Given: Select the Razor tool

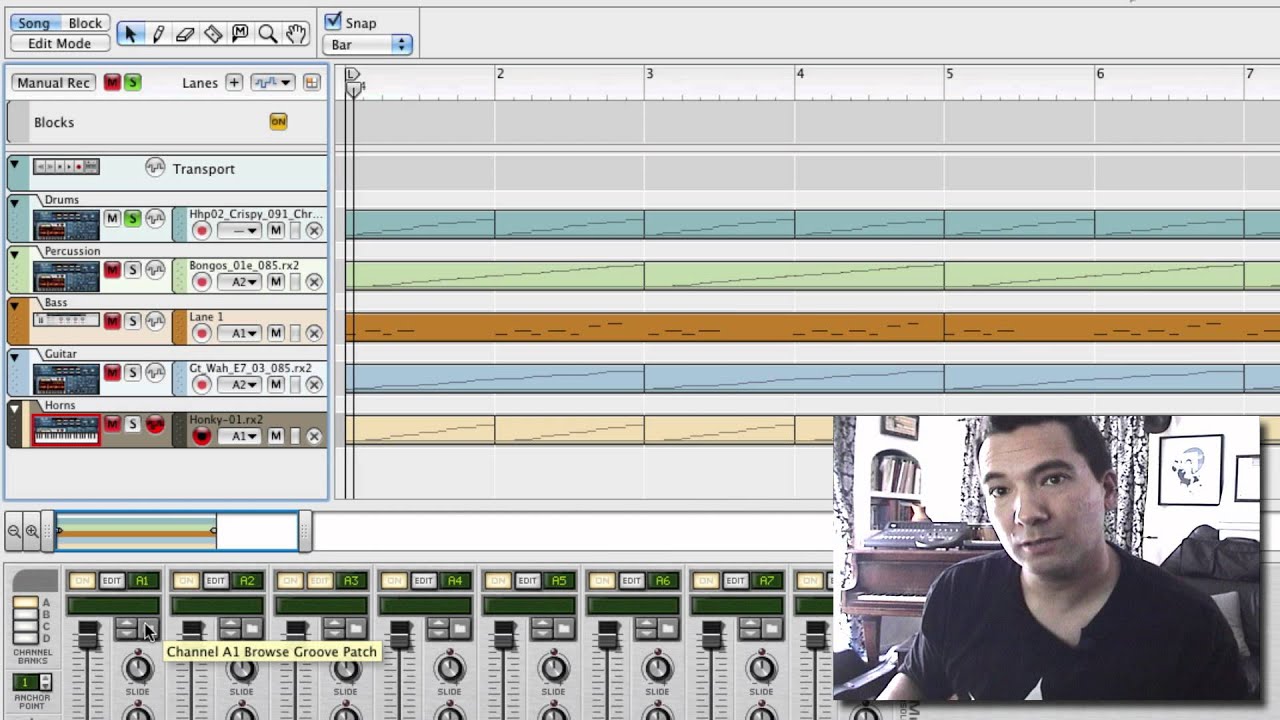Looking at the screenshot, I should pyautogui.click(x=213, y=34).
